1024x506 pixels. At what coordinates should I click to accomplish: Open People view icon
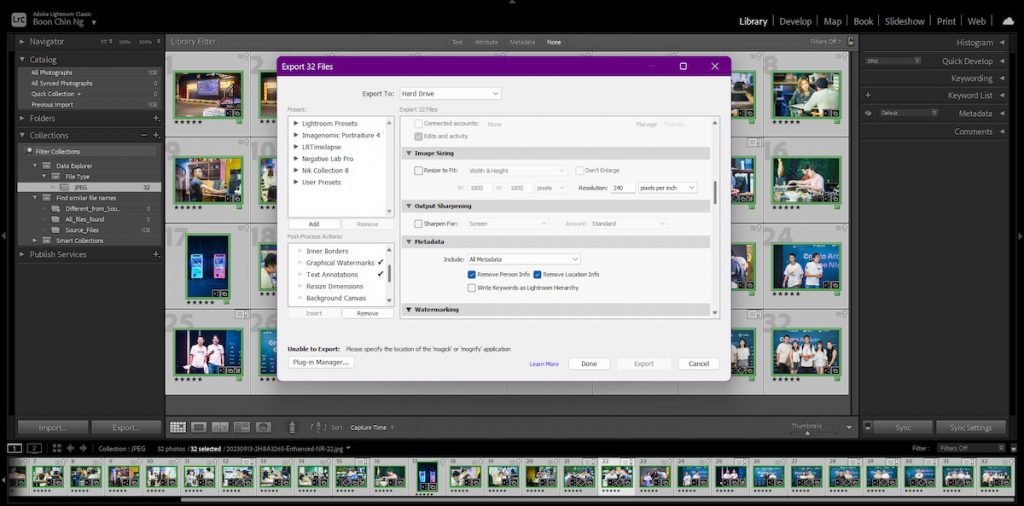coord(263,427)
